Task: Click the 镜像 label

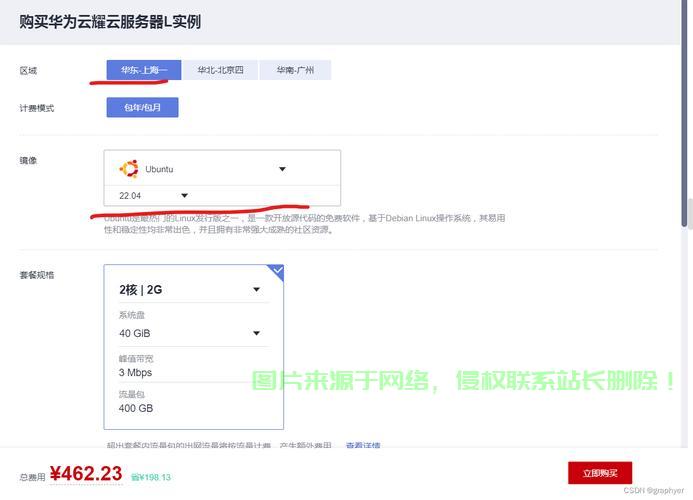Action: 28,160
